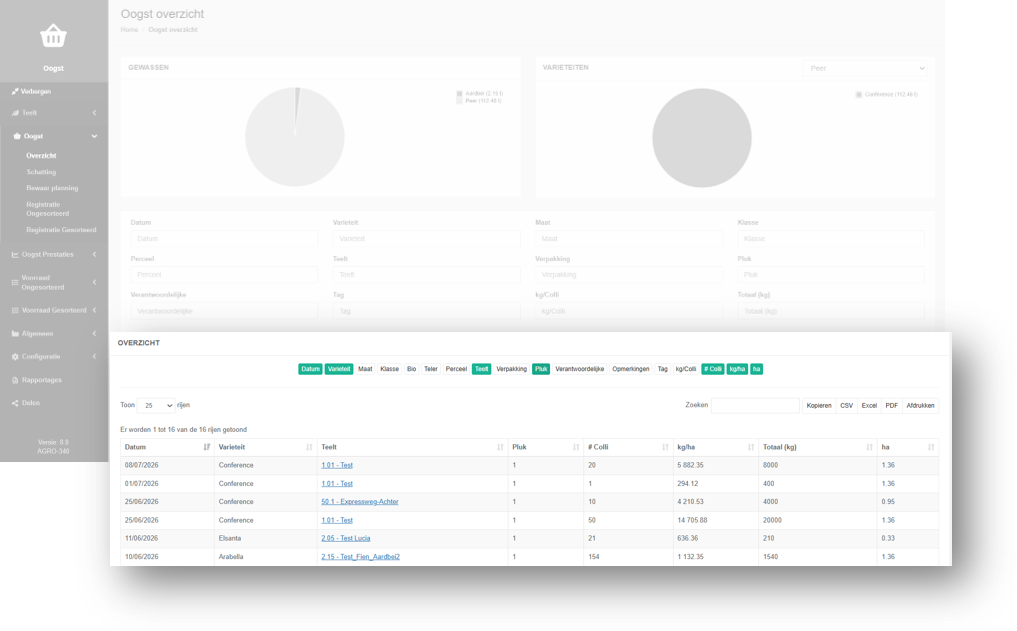Viewport: 1017px width, 631px height.
Task: Open the Rapportages document icon
Action: 15,380
